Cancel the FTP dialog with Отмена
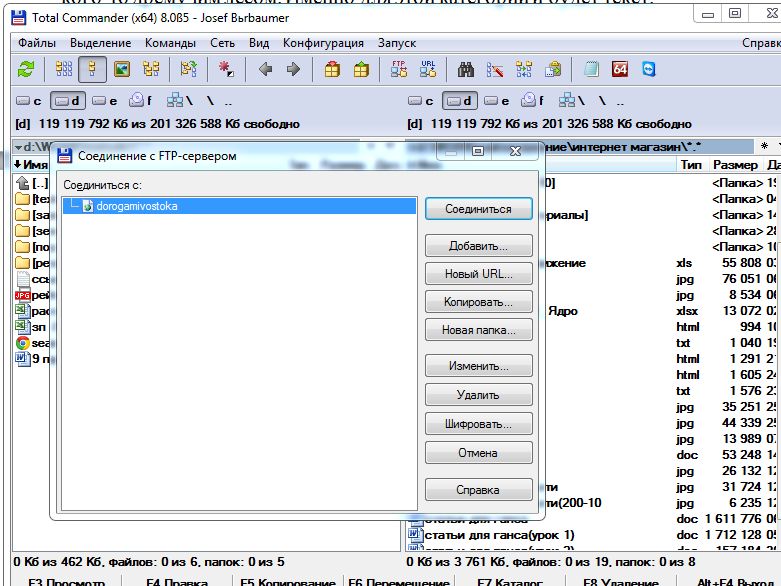The image size is (781, 586). point(479,453)
